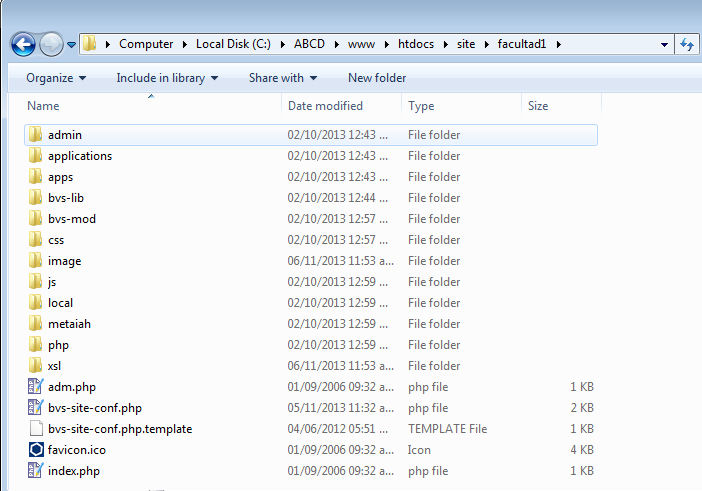Open the Share with menu
The height and width of the screenshot is (491, 702).
point(282,78)
